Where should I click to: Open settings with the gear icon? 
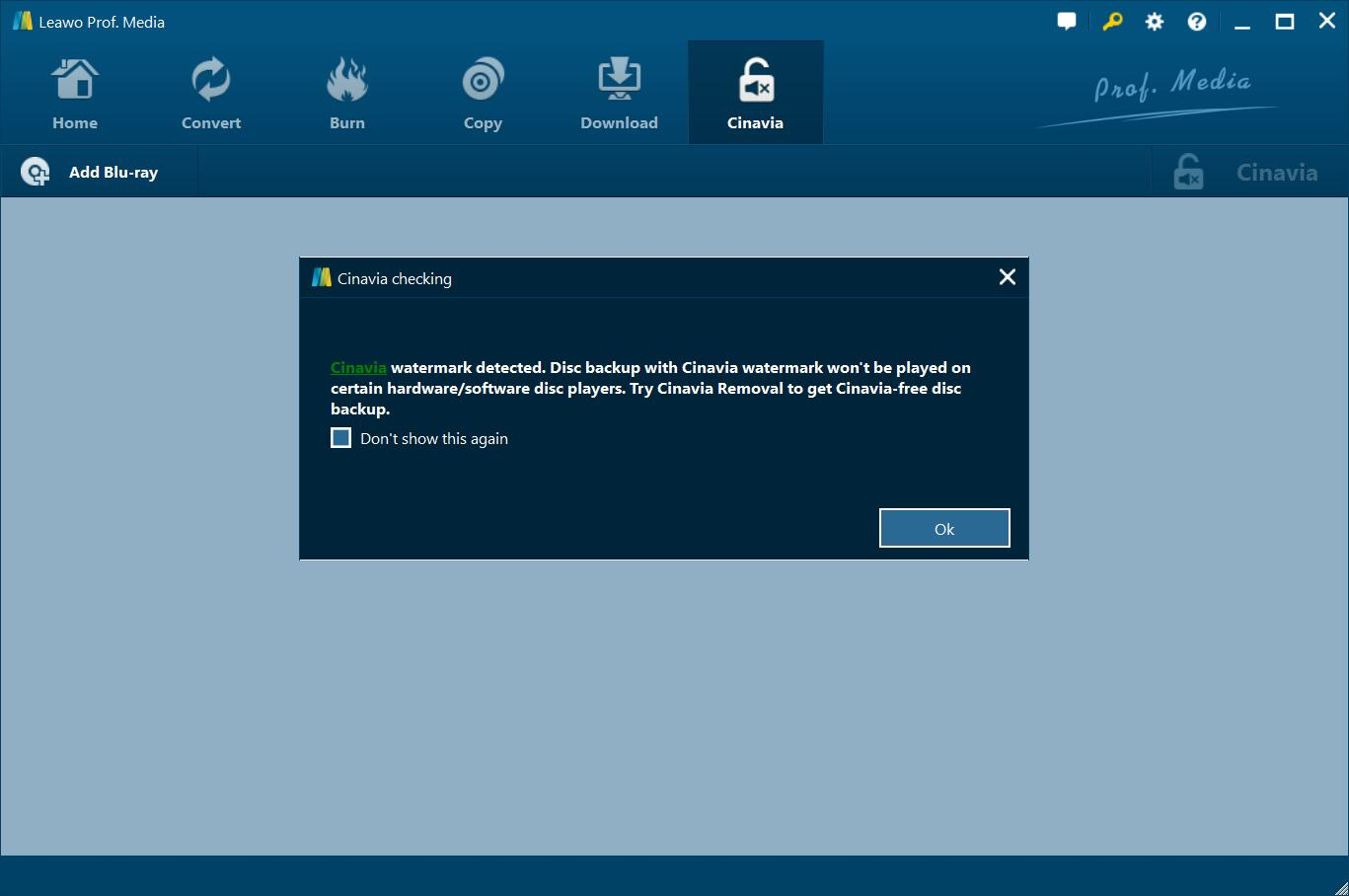[x=1155, y=22]
